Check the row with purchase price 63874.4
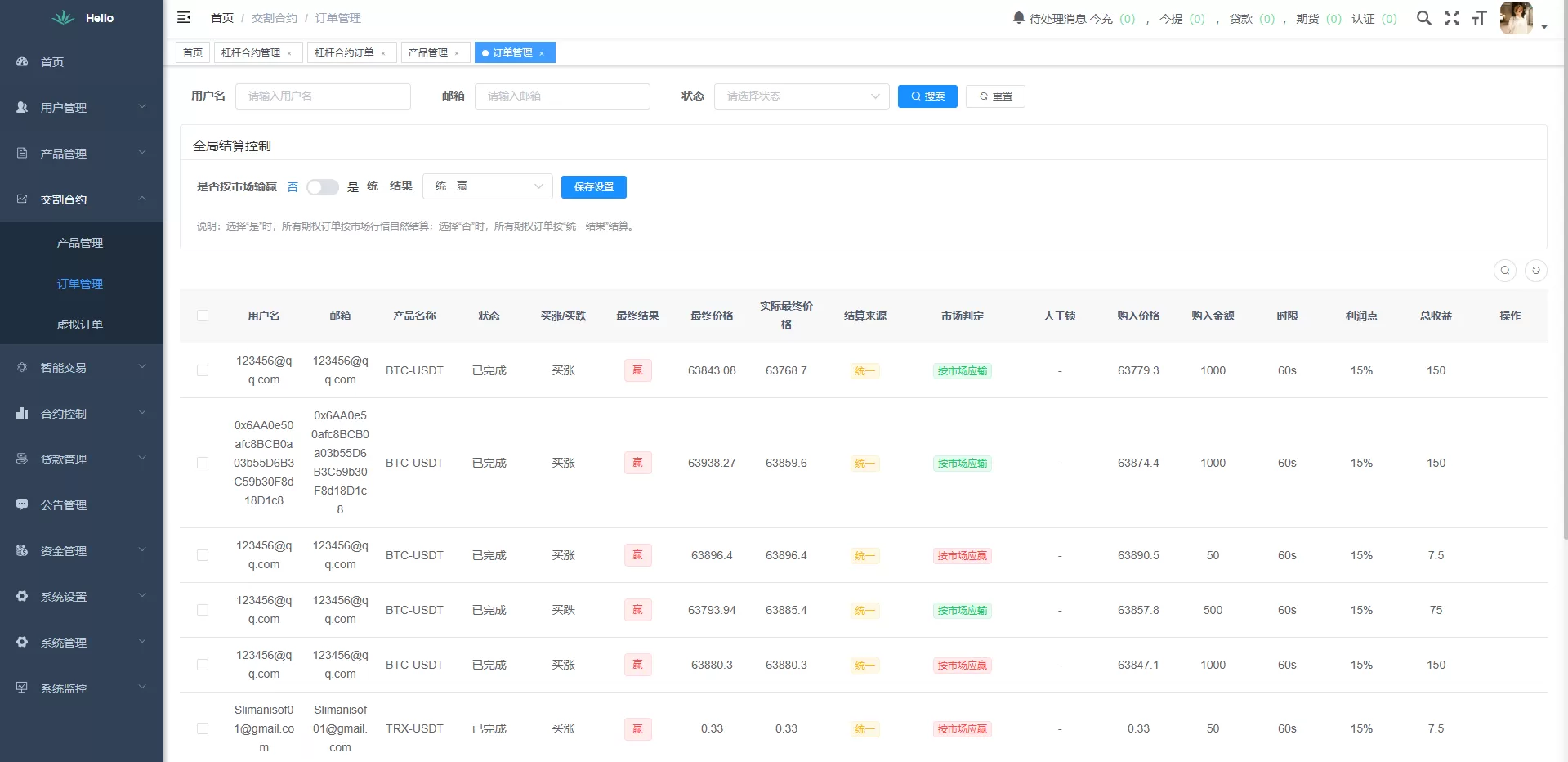Image resolution: width=1568 pixels, height=762 pixels. click(203, 463)
